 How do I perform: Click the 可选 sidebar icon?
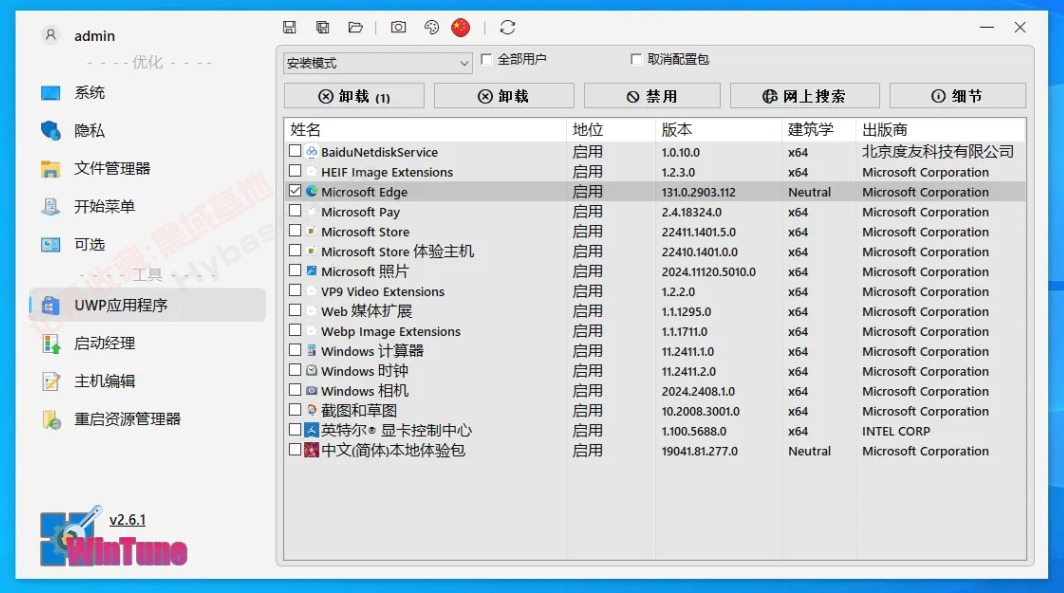(x=50, y=244)
